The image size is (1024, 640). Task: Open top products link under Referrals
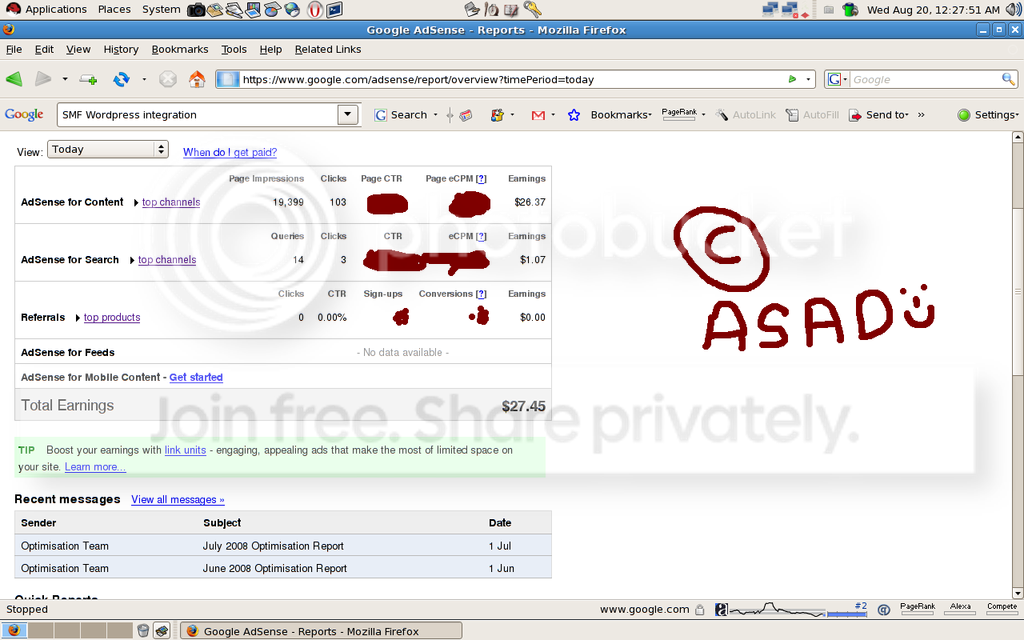coord(112,317)
